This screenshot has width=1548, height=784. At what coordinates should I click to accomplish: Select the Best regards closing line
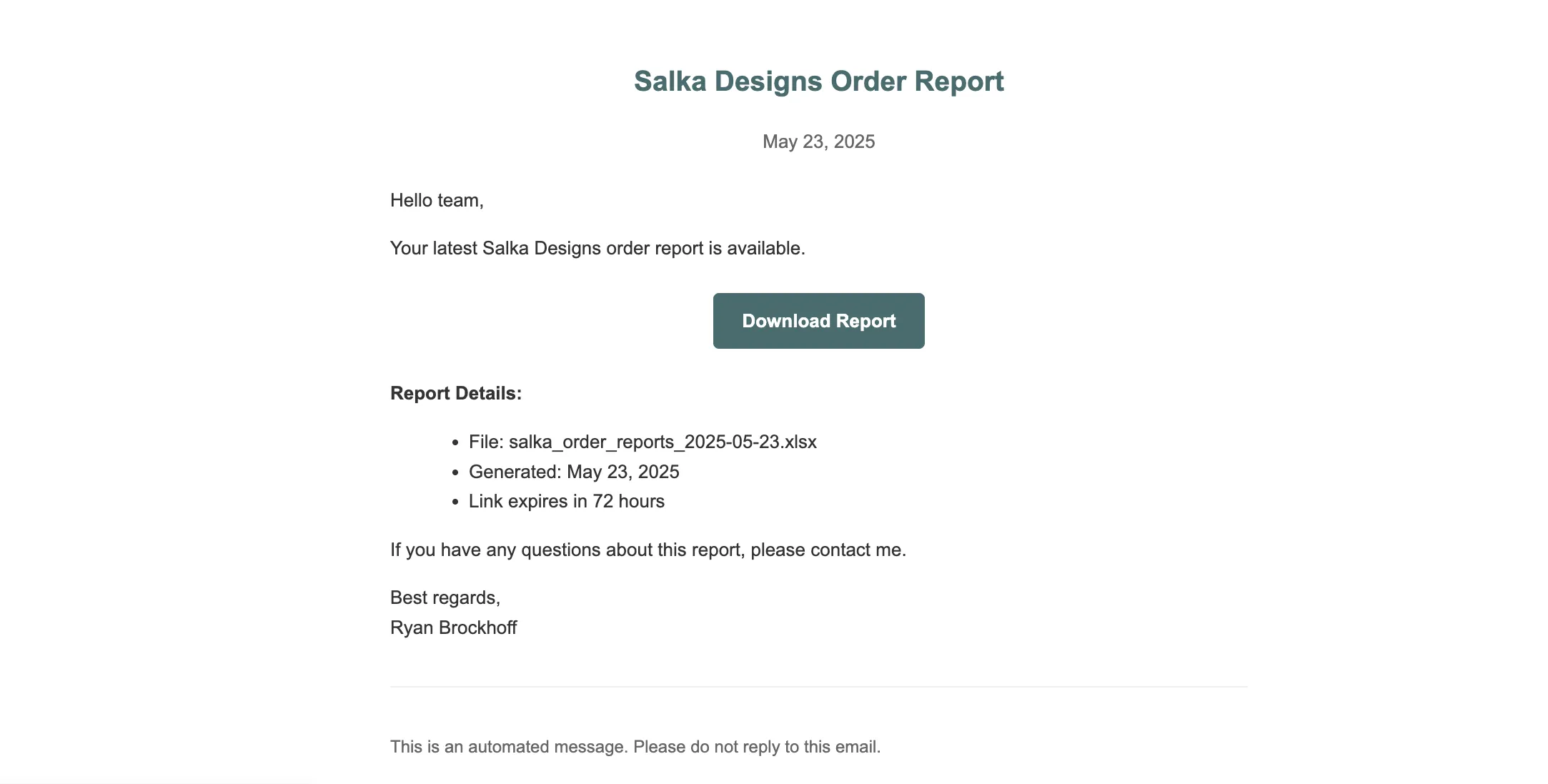(445, 596)
